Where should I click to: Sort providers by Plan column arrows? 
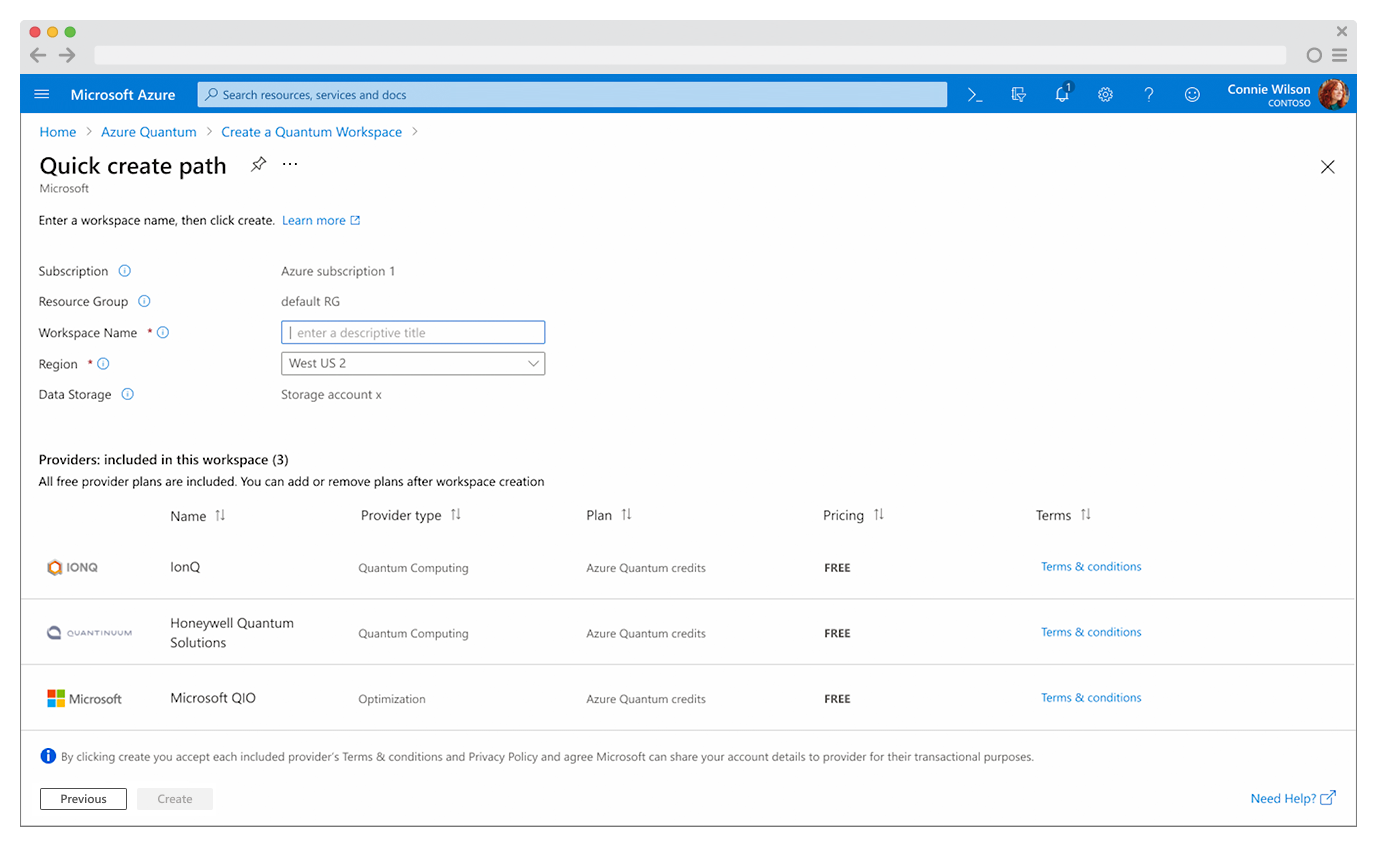coord(626,515)
